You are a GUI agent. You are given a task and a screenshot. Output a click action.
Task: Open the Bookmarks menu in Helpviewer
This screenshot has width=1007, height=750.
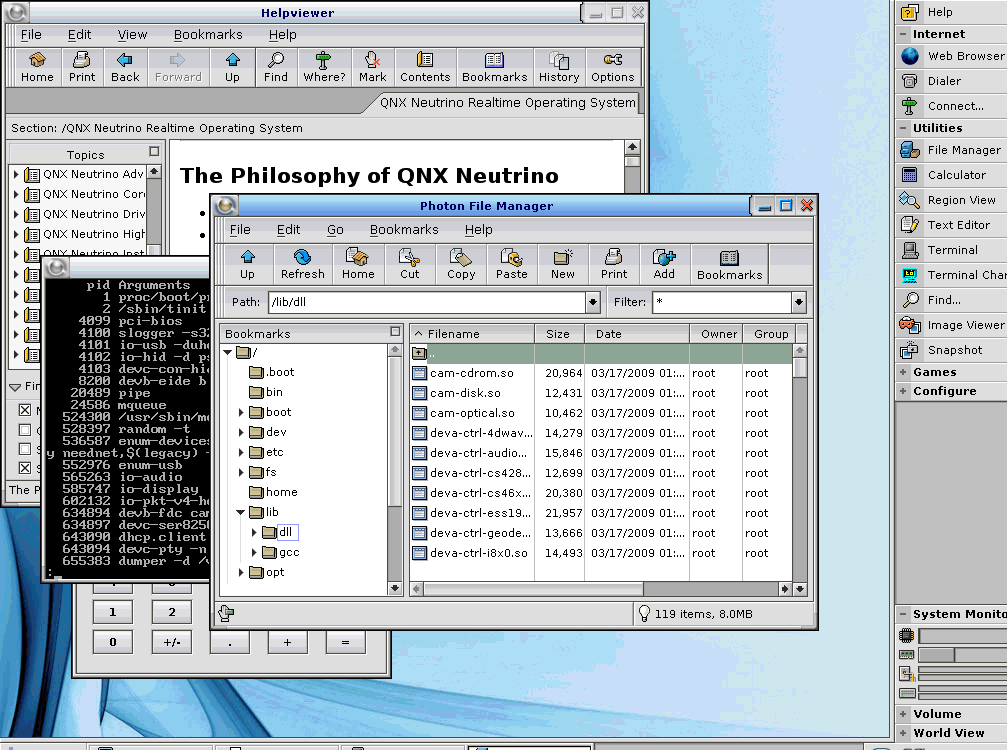point(208,34)
